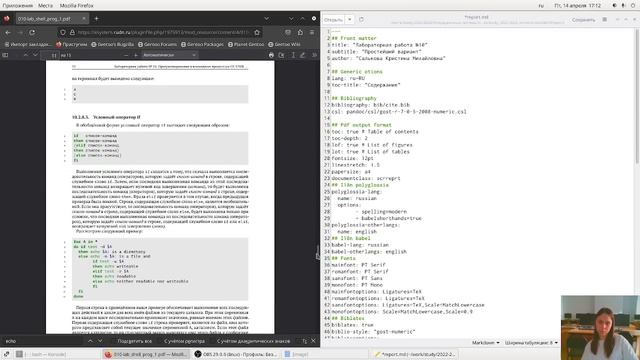The width and height of the screenshot is (640, 360).
Task: Click the shield tracking protection icon
Action: (x=63, y=32)
